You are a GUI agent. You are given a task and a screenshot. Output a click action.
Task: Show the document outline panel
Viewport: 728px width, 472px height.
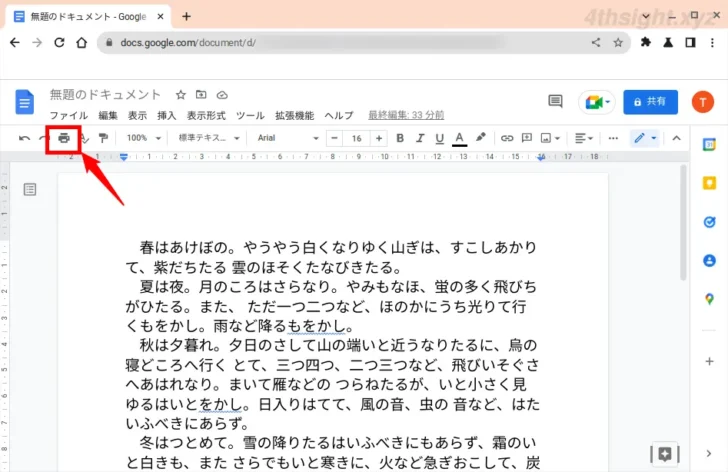(30, 189)
